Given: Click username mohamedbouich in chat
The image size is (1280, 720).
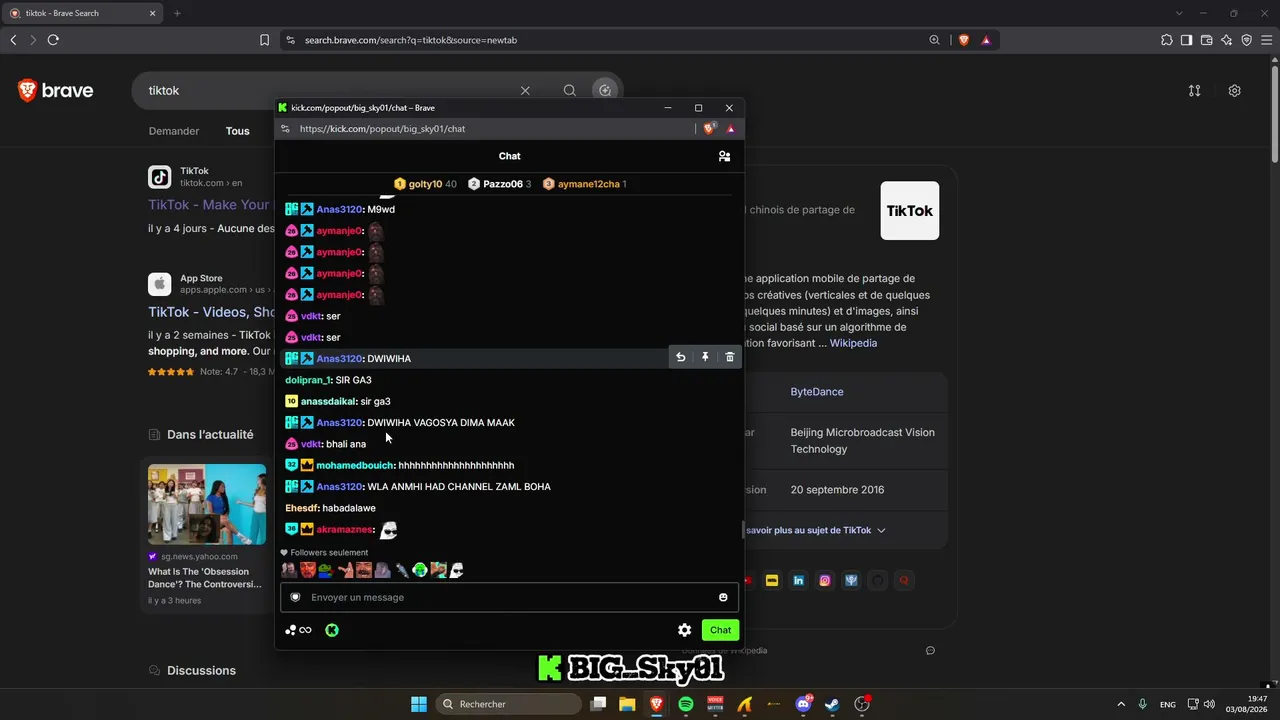Looking at the screenshot, I should [355, 465].
